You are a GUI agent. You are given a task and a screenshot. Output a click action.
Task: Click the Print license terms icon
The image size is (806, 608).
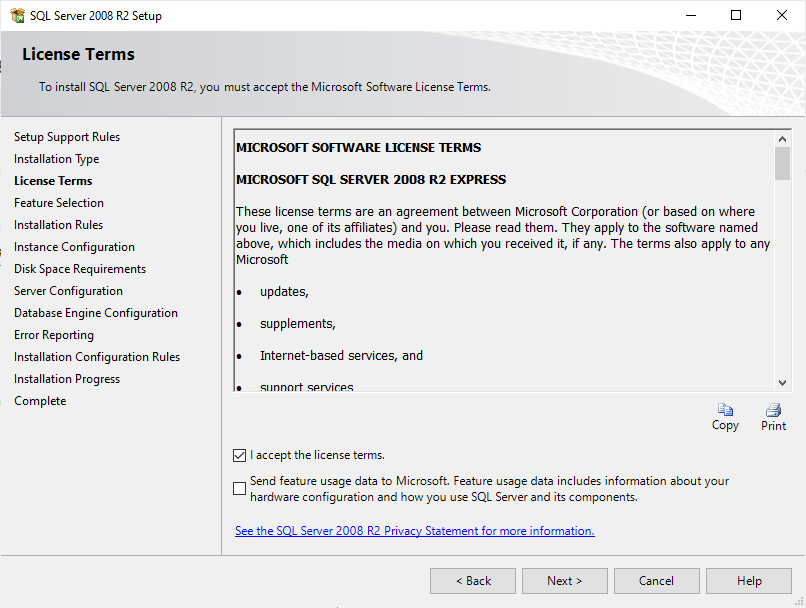click(773, 410)
